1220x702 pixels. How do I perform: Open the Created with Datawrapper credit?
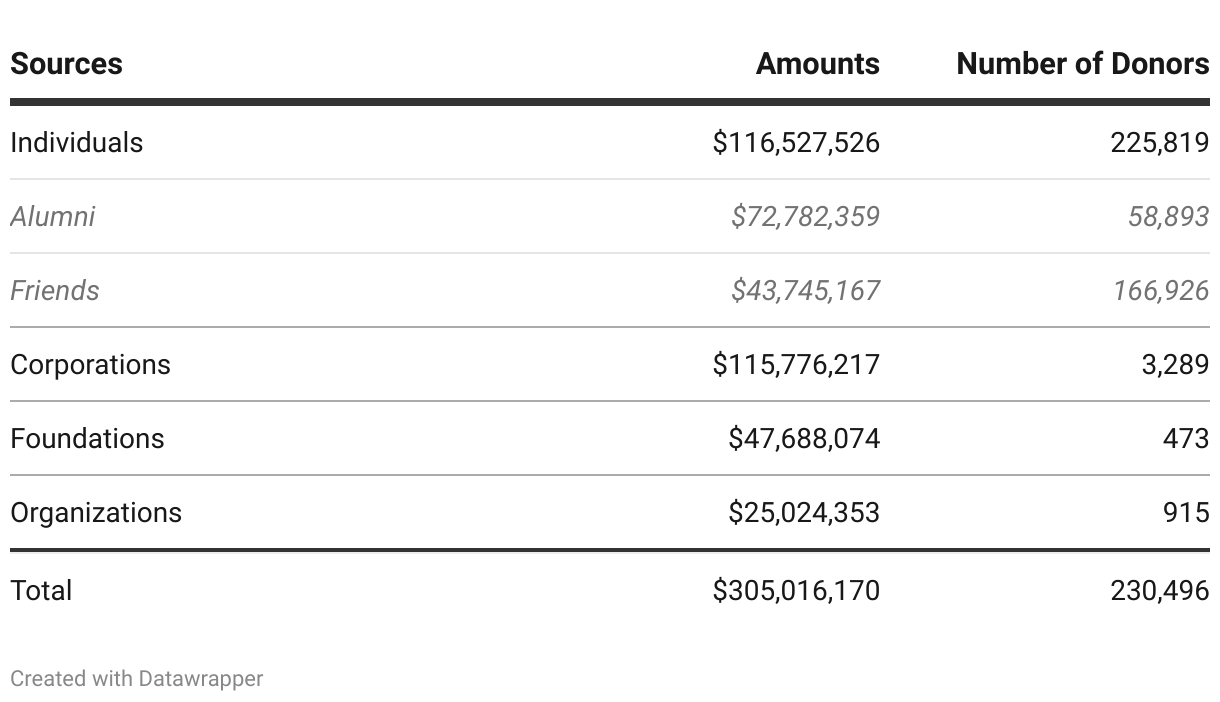(137, 678)
